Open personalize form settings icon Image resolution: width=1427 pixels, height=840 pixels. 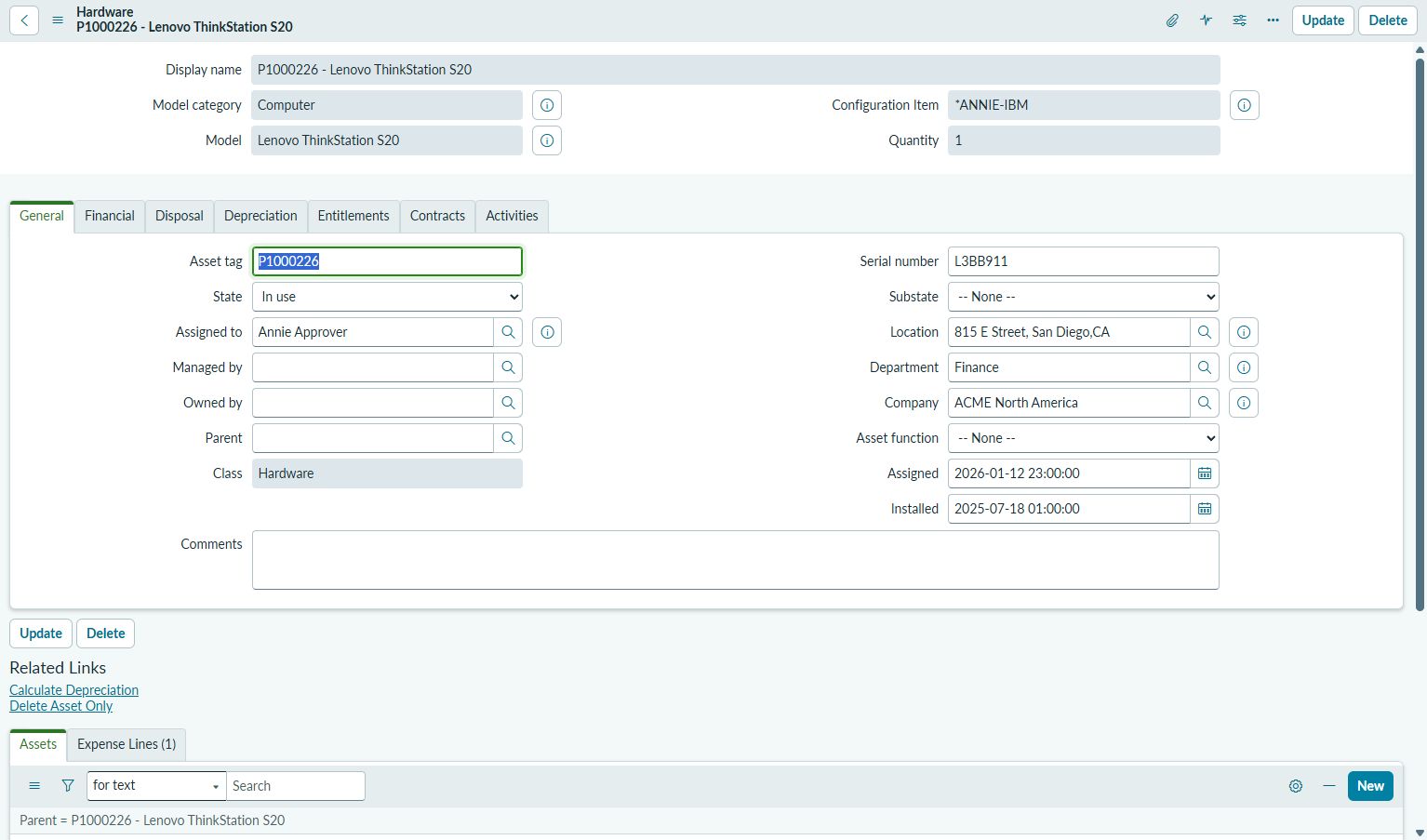1239,20
